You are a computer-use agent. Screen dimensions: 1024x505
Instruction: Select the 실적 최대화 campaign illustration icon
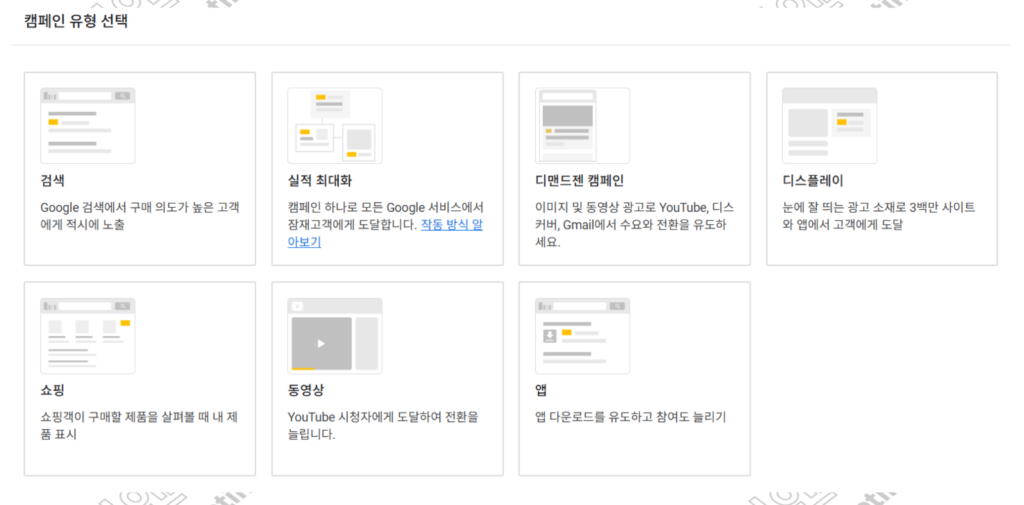point(335,125)
